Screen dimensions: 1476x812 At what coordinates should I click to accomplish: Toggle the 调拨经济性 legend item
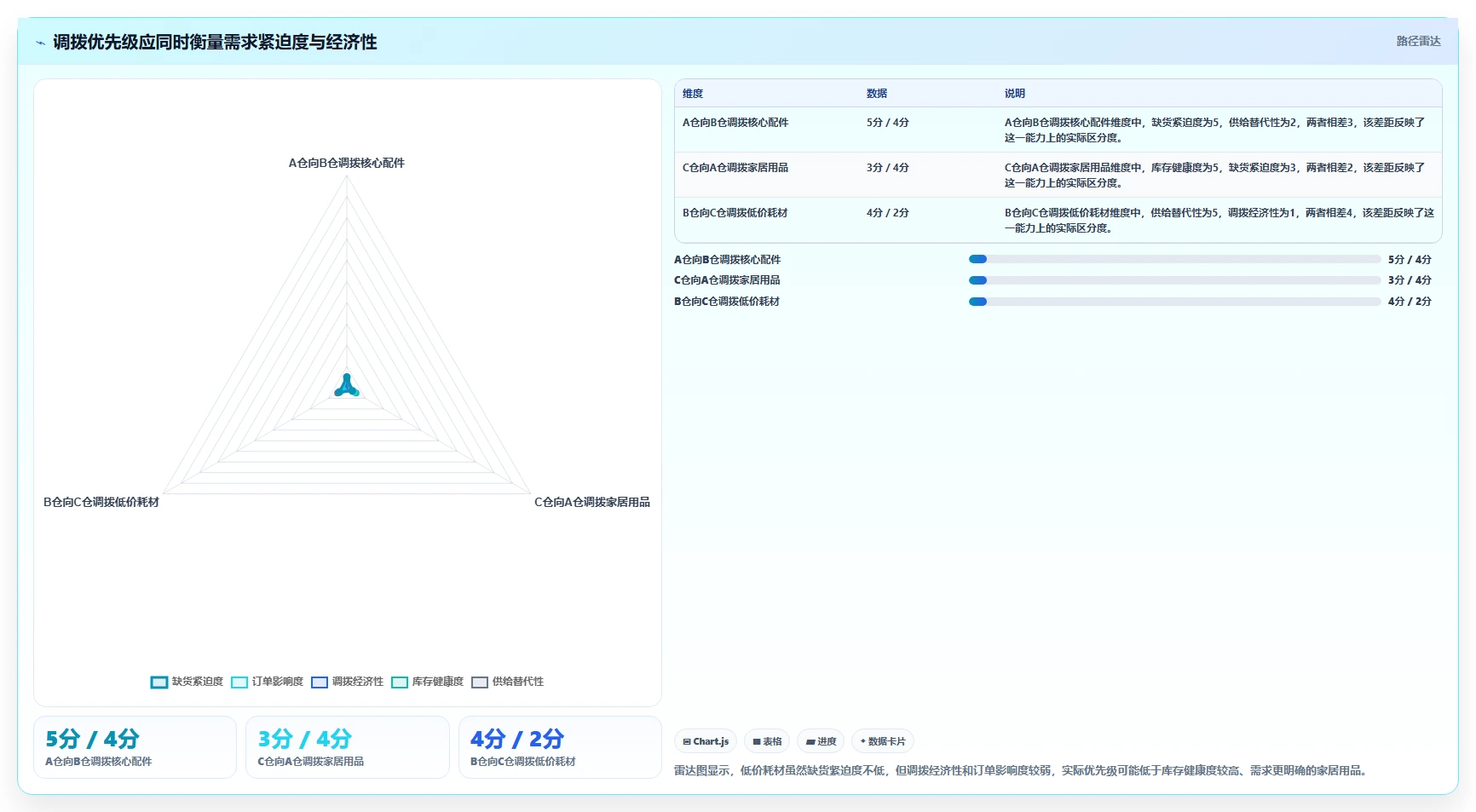347,682
